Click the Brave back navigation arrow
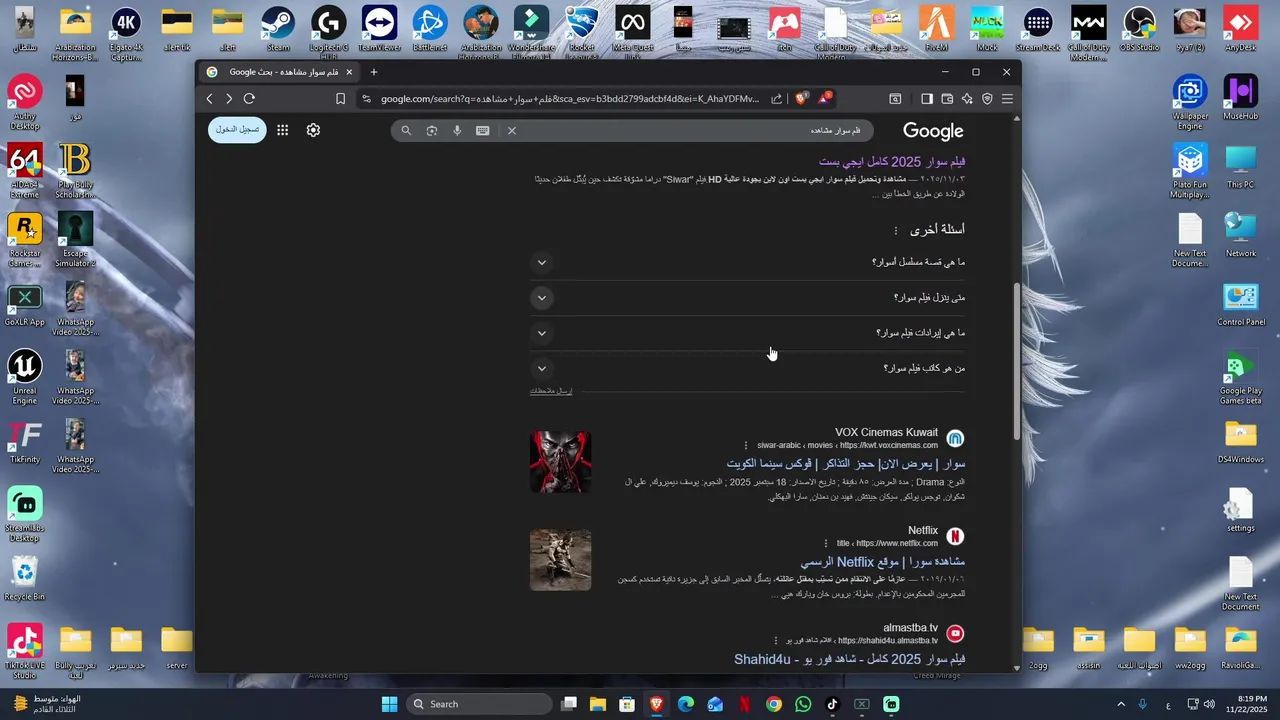This screenshot has width=1280, height=720. point(209,99)
